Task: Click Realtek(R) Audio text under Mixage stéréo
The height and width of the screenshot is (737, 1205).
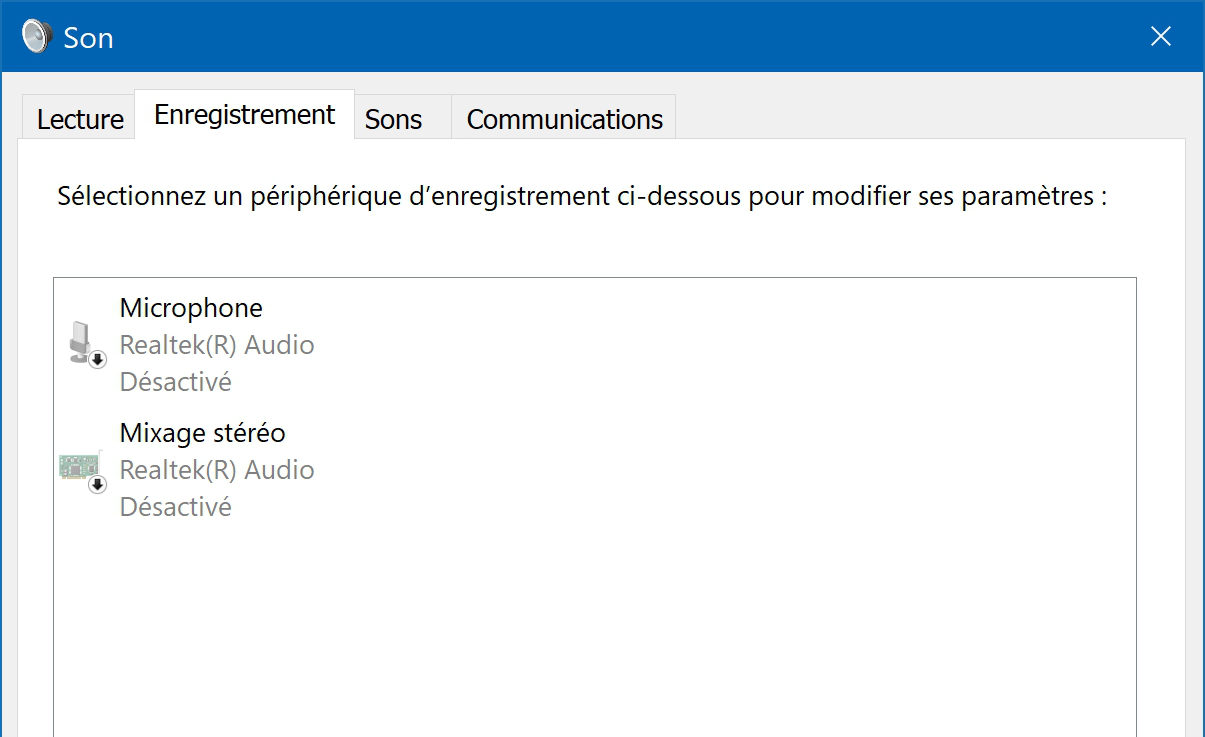Action: 217,470
